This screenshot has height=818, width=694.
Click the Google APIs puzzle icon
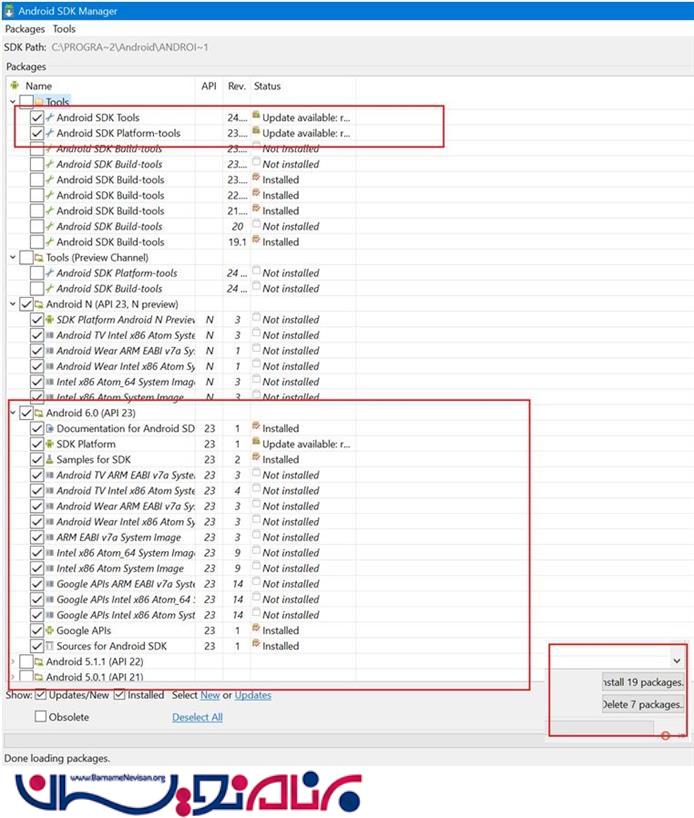coord(50,631)
